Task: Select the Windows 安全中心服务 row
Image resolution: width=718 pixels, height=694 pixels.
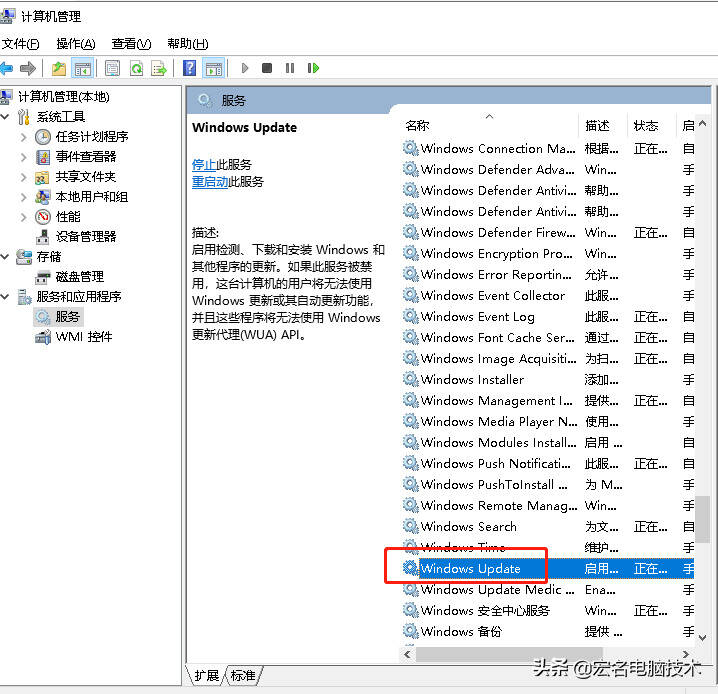Action: [x=548, y=611]
